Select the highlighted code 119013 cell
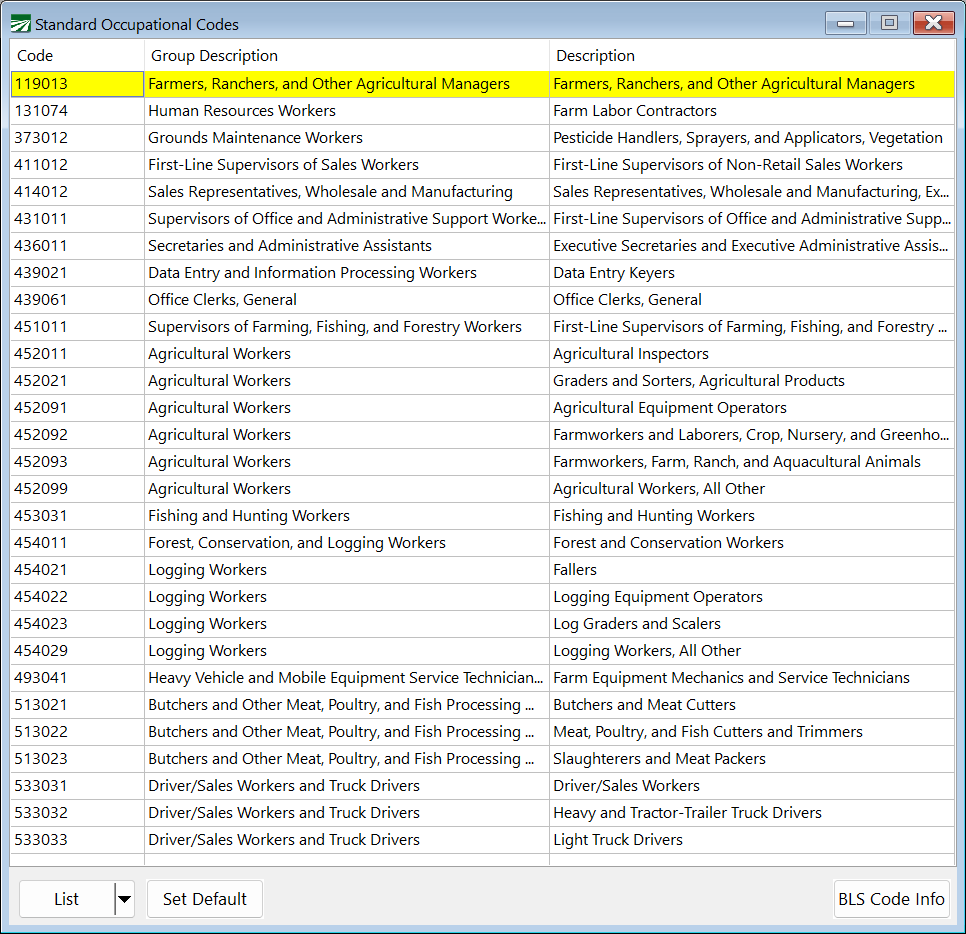Screen dimensions: 966x934 [42, 84]
